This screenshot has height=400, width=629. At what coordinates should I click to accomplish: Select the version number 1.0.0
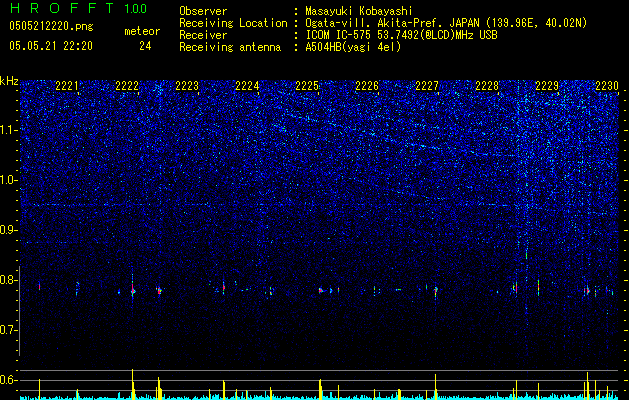135,8
